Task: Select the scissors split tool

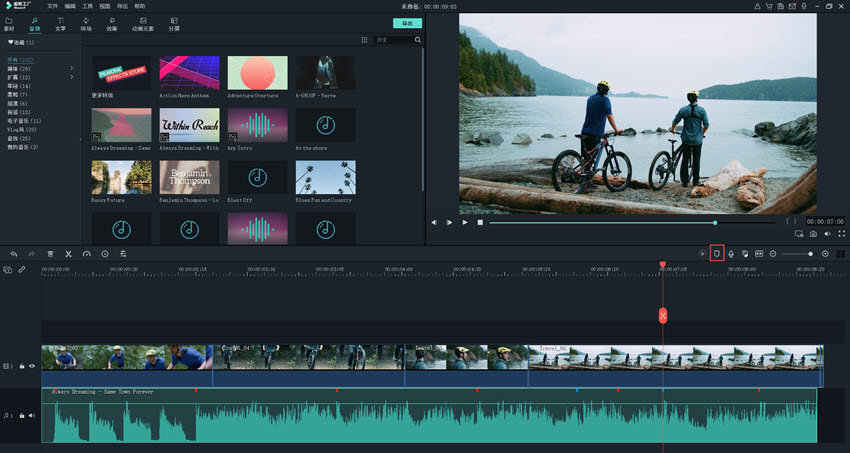Action: click(x=68, y=254)
